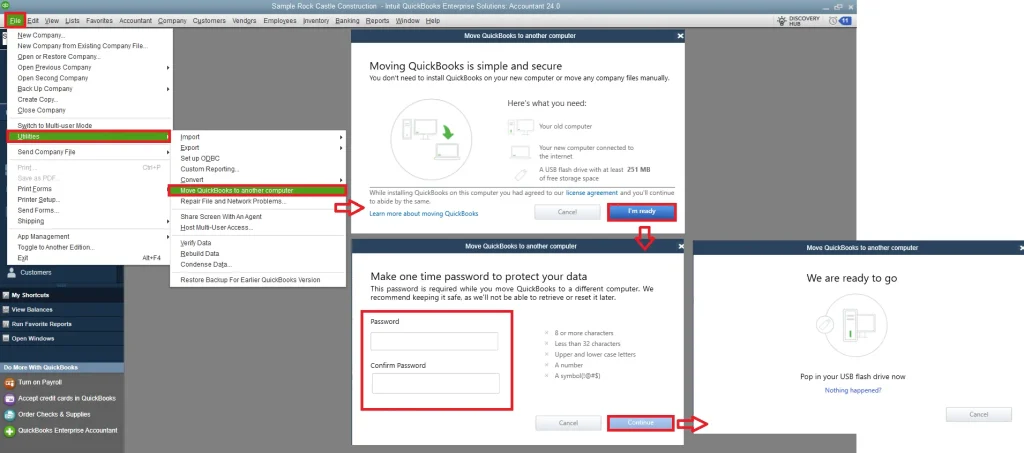The image size is (1024, 453).
Task: Choose Toggle to Another Edition entry
Action: (x=56, y=247)
